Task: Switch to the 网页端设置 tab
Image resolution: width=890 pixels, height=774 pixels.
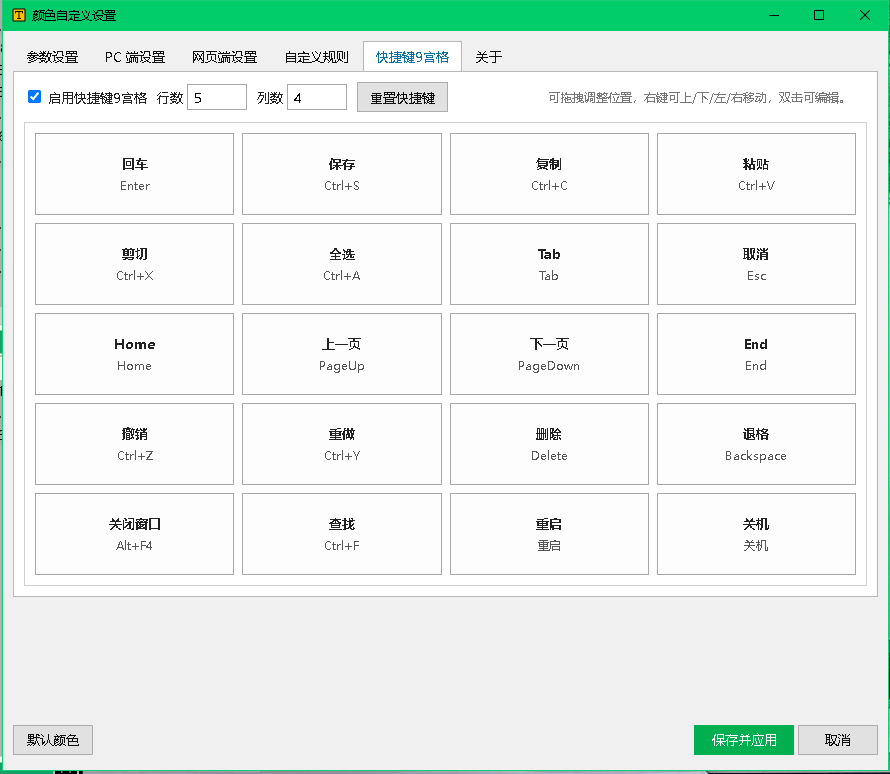Action: (224, 57)
